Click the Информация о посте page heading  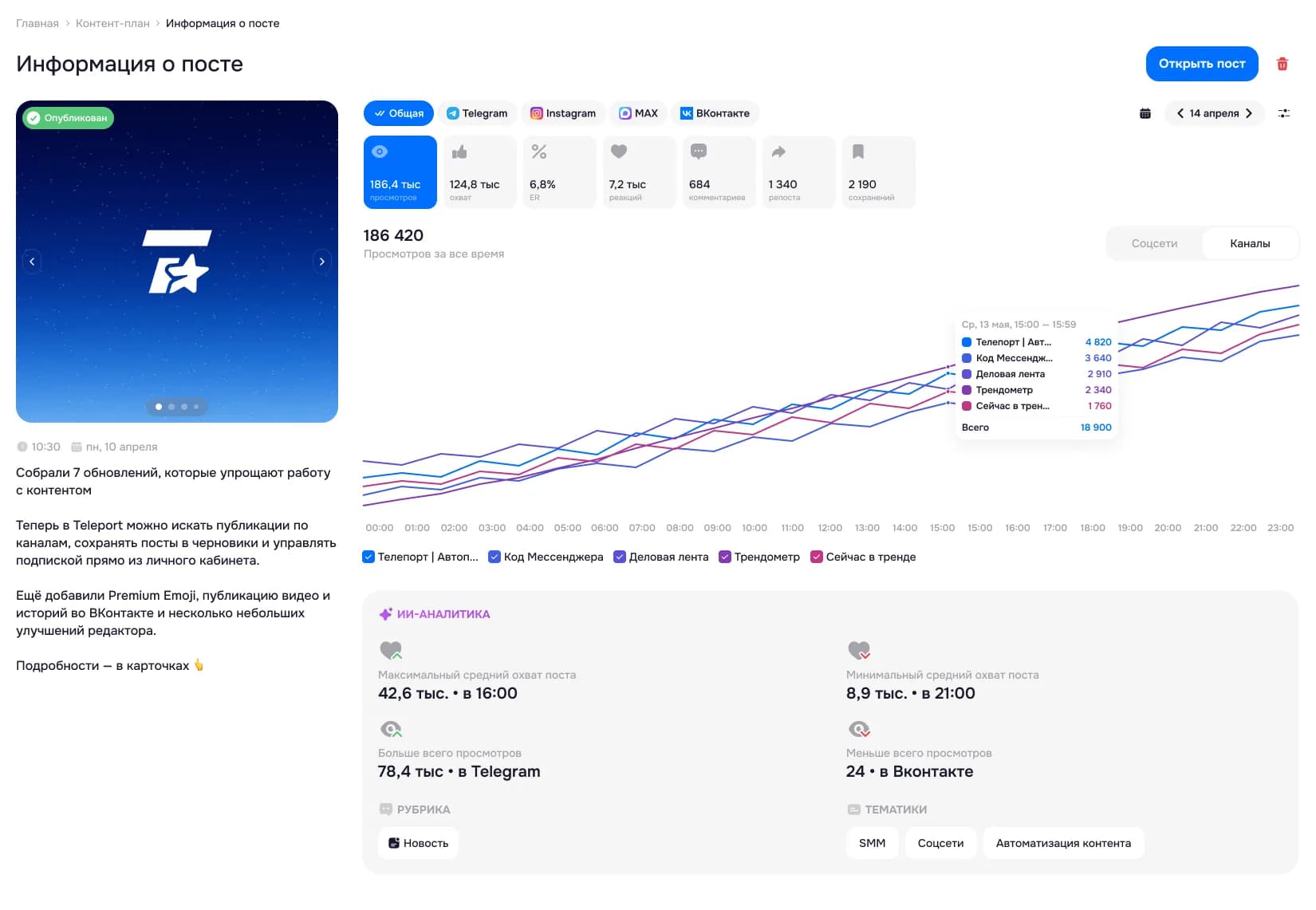(x=130, y=64)
